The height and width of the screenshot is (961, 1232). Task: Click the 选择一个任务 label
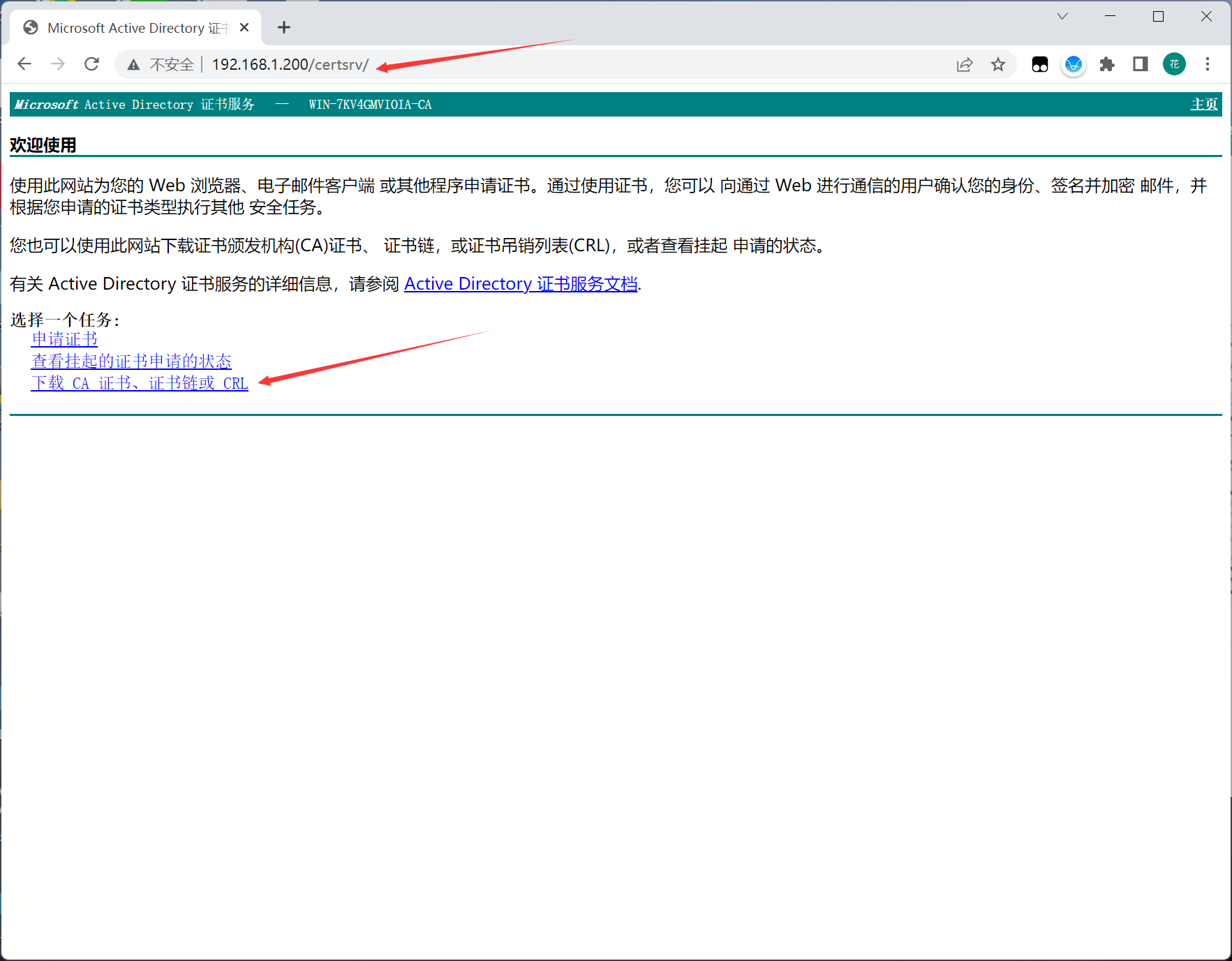point(65,320)
